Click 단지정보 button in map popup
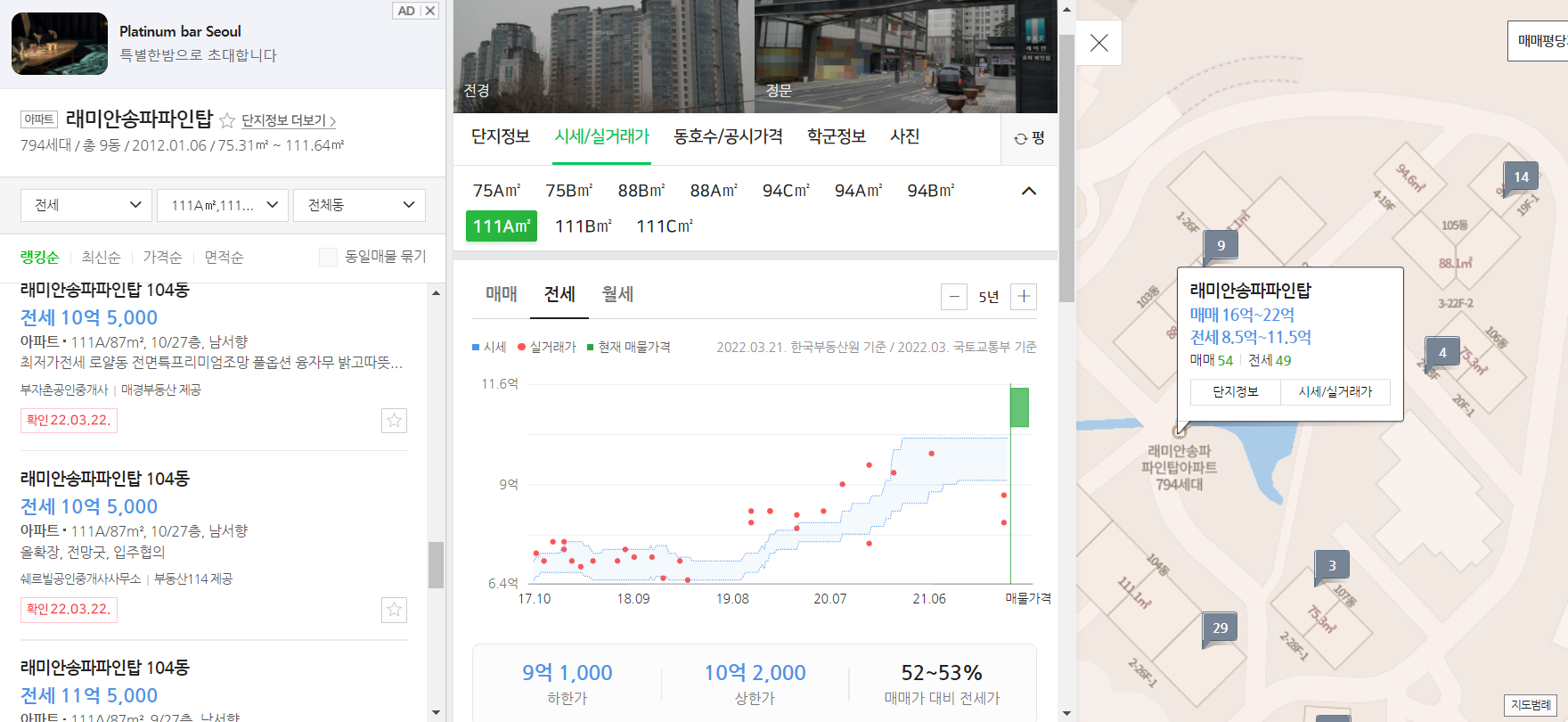Image resolution: width=1568 pixels, height=722 pixels. (1236, 391)
